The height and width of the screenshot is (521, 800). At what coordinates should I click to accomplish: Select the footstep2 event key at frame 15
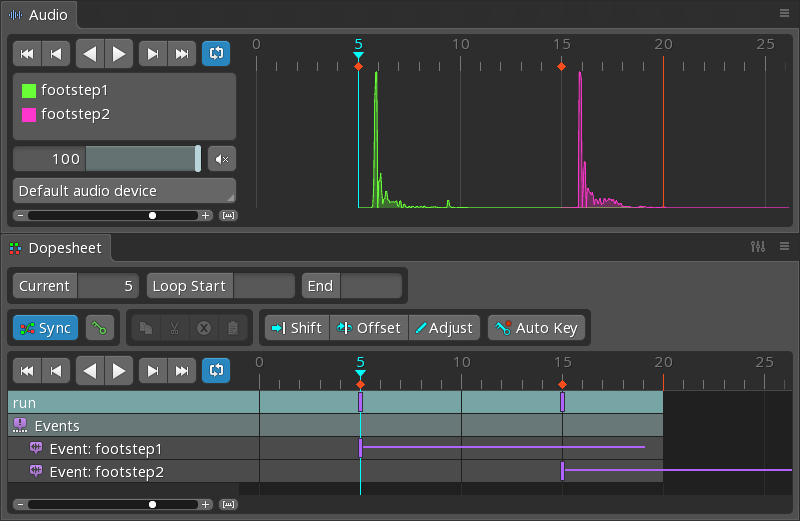[x=562, y=471]
